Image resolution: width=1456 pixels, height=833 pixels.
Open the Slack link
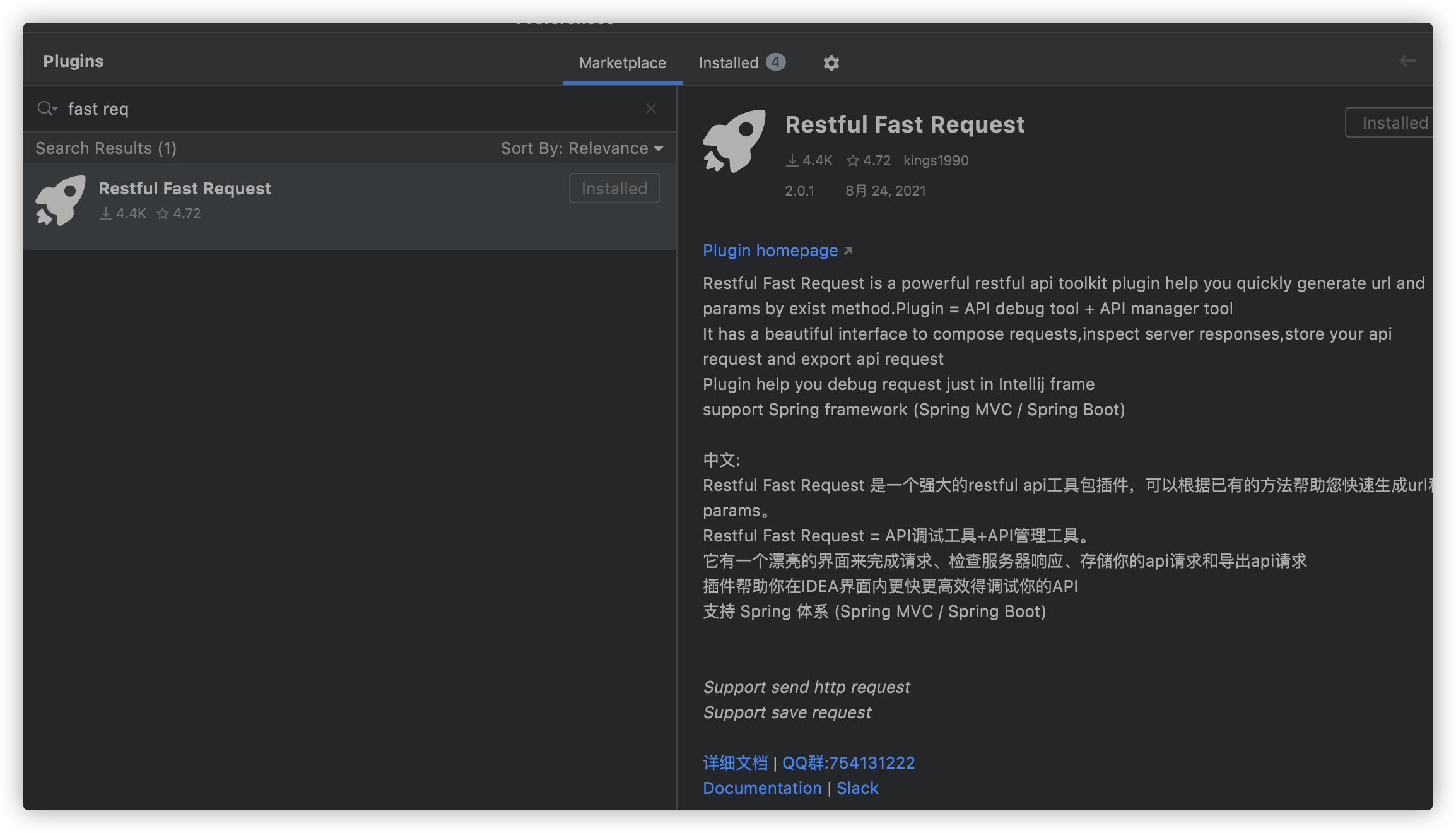tap(857, 788)
